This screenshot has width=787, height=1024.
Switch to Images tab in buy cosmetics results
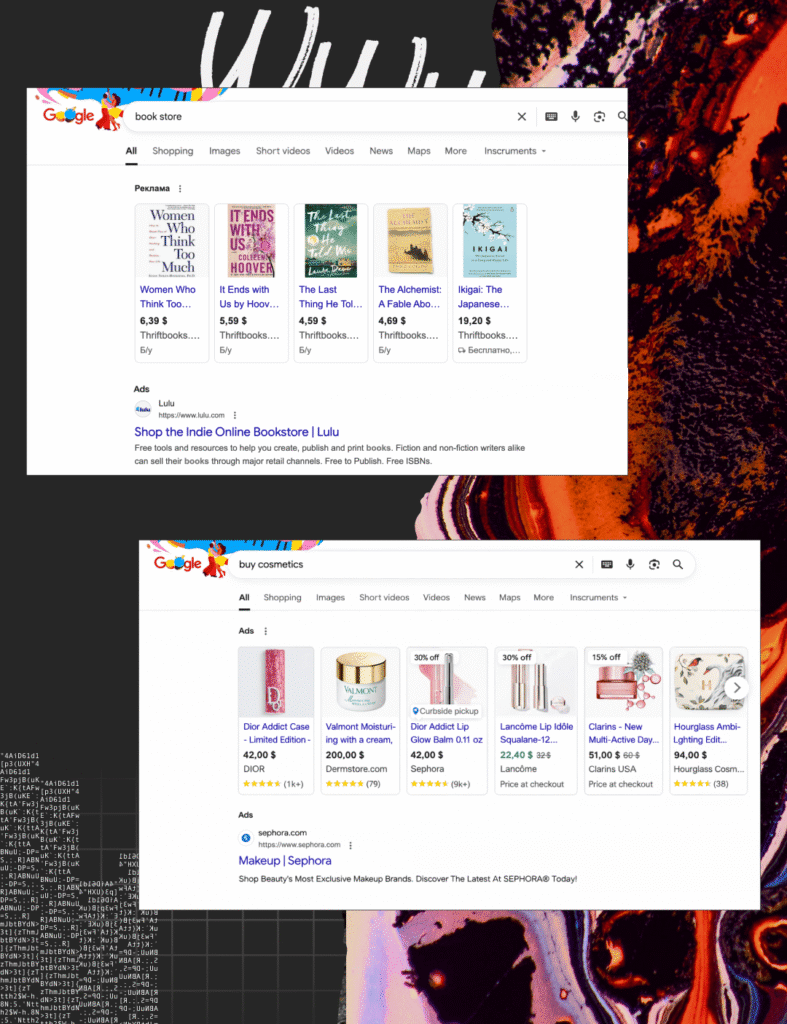(330, 598)
